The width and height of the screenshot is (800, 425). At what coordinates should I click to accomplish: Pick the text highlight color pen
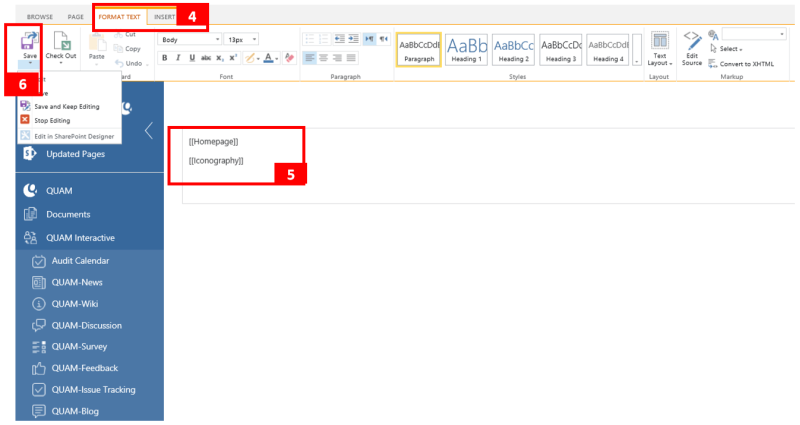(249, 58)
